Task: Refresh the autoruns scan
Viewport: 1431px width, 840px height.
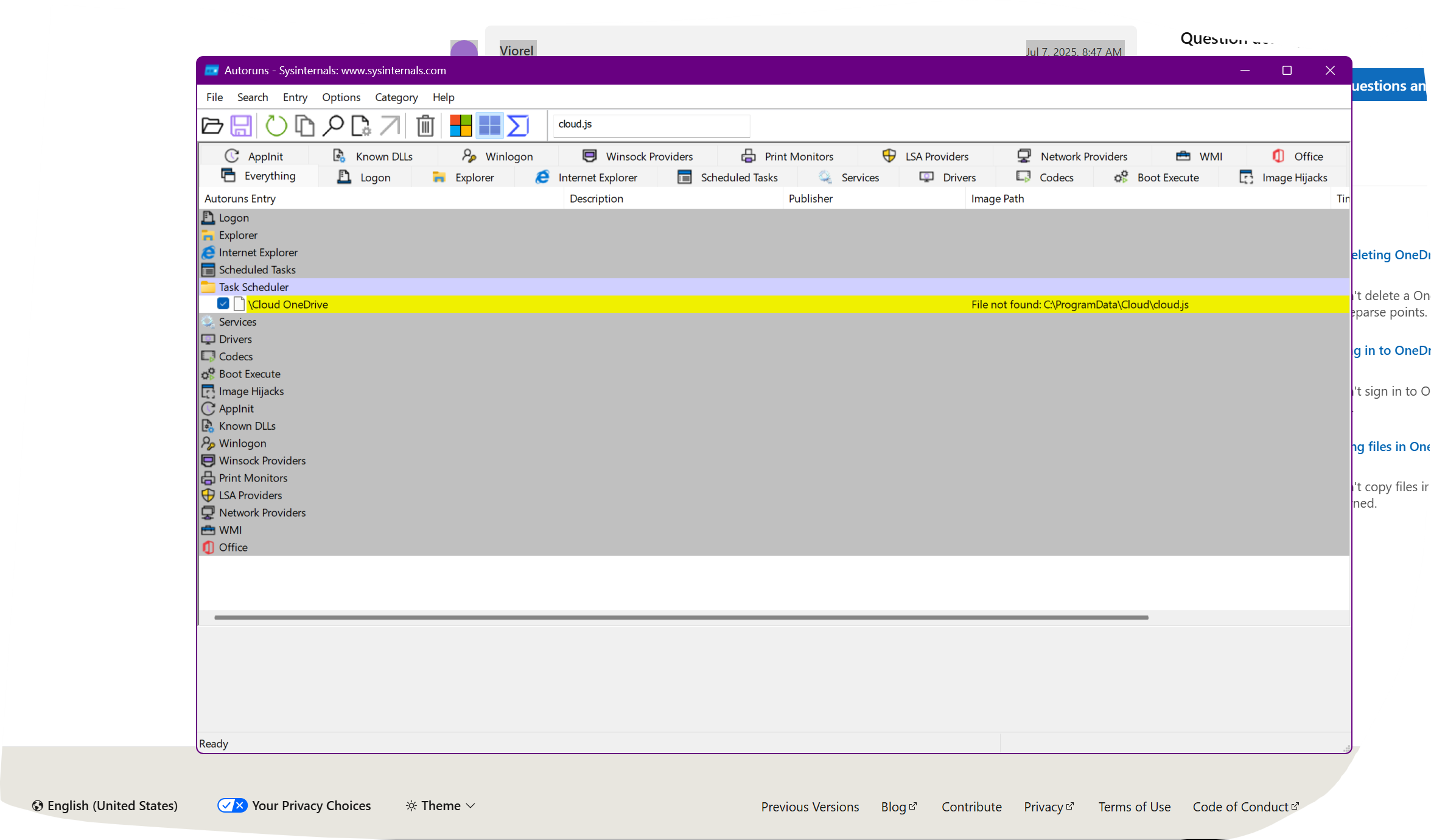Action: tap(275, 125)
